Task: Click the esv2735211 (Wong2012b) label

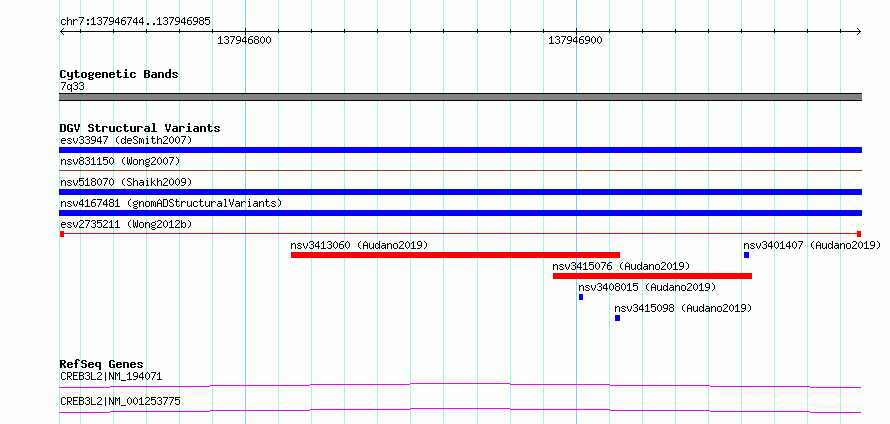Action: (x=126, y=224)
